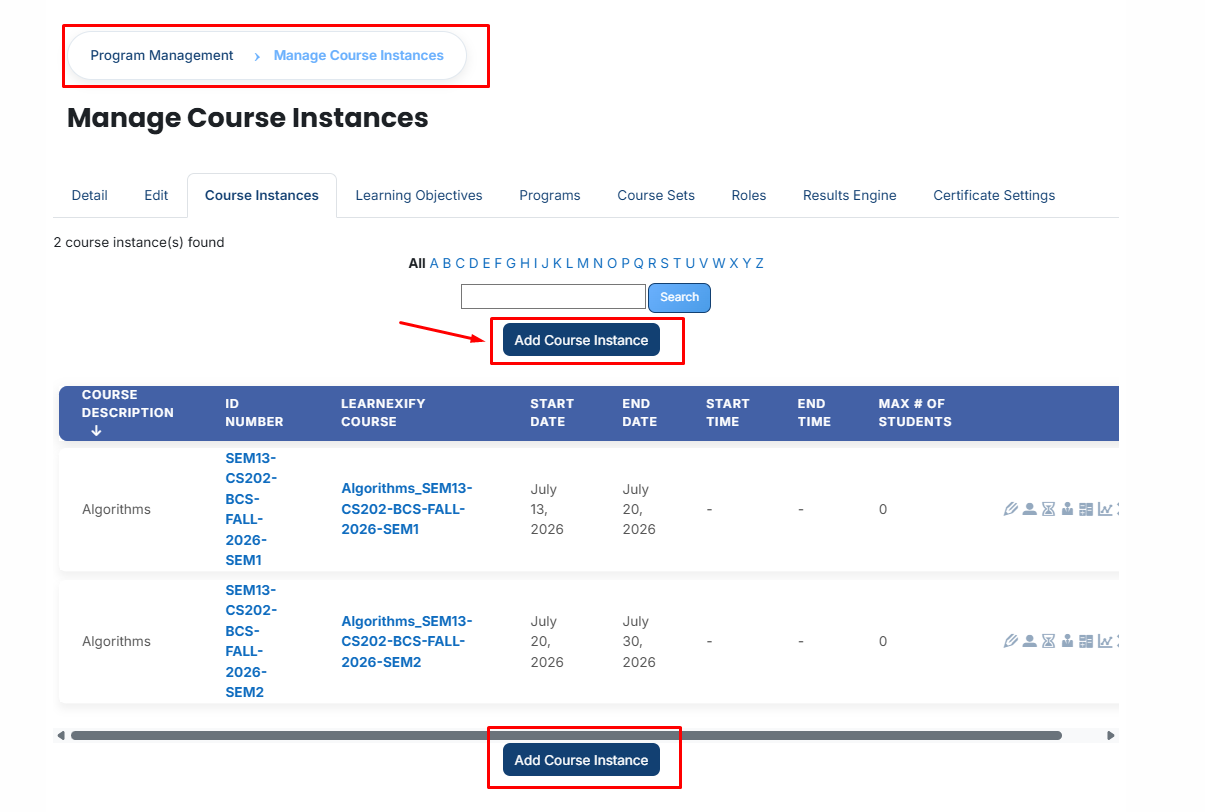Sort by the Course Description column header
The height and width of the screenshot is (812, 1205).
(x=128, y=413)
